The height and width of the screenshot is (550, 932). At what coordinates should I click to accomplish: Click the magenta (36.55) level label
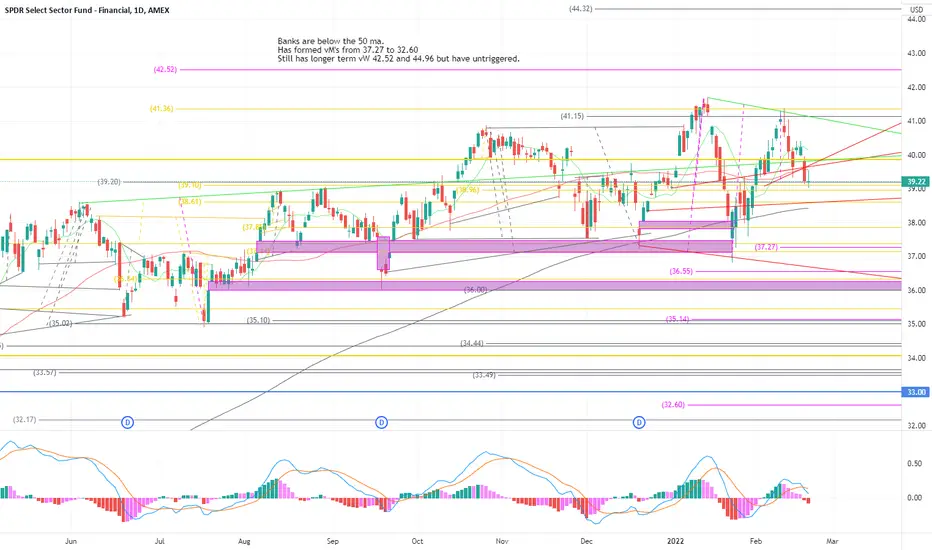pyautogui.click(x=681, y=271)
